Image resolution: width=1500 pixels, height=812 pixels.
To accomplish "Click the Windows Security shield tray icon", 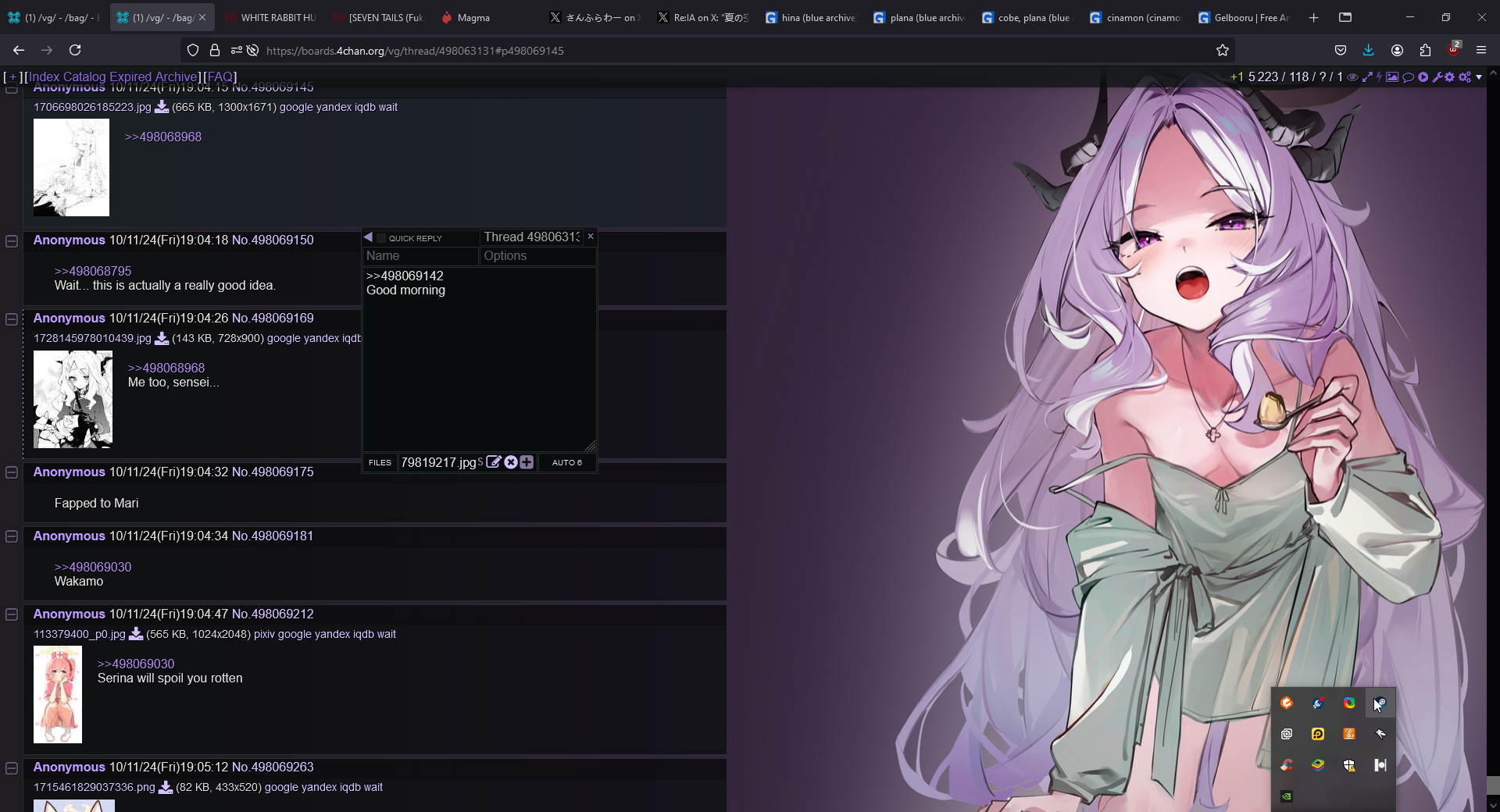I will click(1349, 765).
